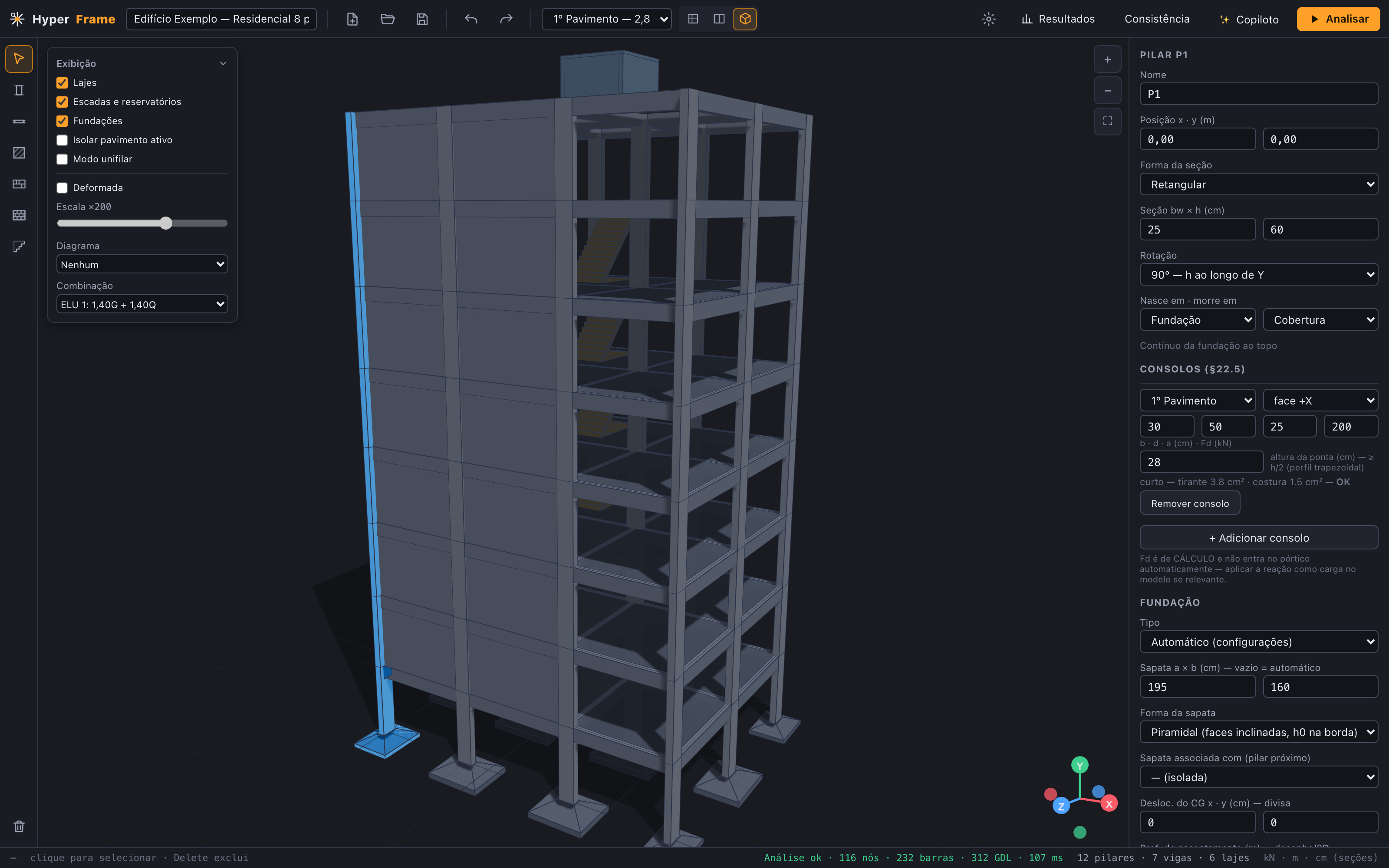Image resolution: width=1389 pixels, height=868 pixels.
Task: Open the 1º Pavimento floor selector
Action: click(x=607, y=19)
